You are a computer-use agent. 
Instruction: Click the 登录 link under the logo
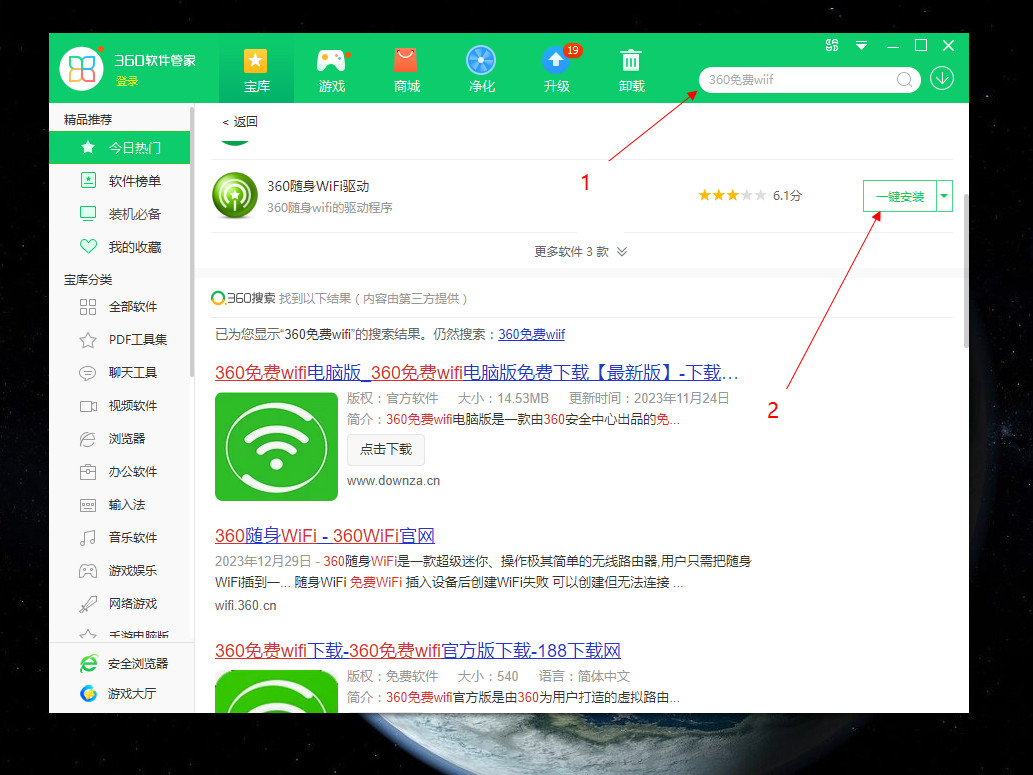(127, 81)
